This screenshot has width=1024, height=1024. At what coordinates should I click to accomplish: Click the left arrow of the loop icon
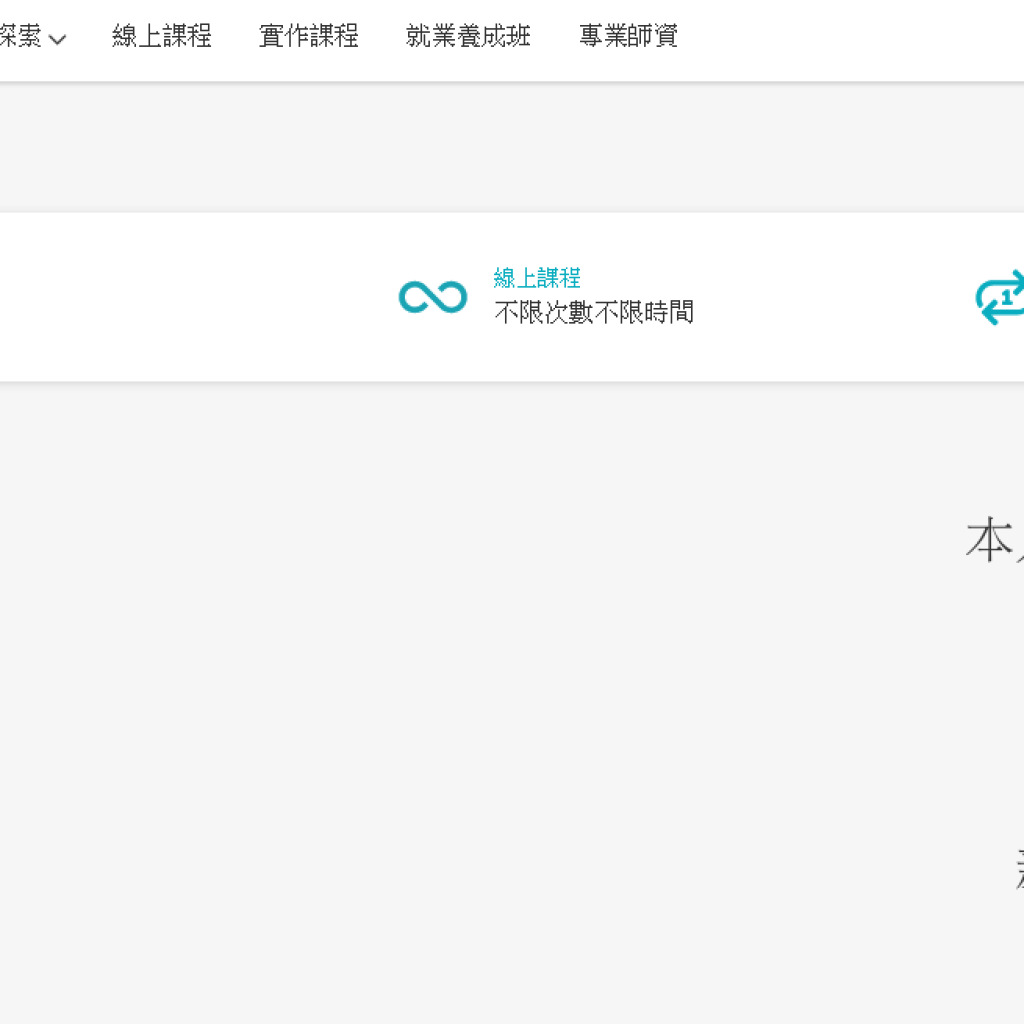tap(984, 312)
